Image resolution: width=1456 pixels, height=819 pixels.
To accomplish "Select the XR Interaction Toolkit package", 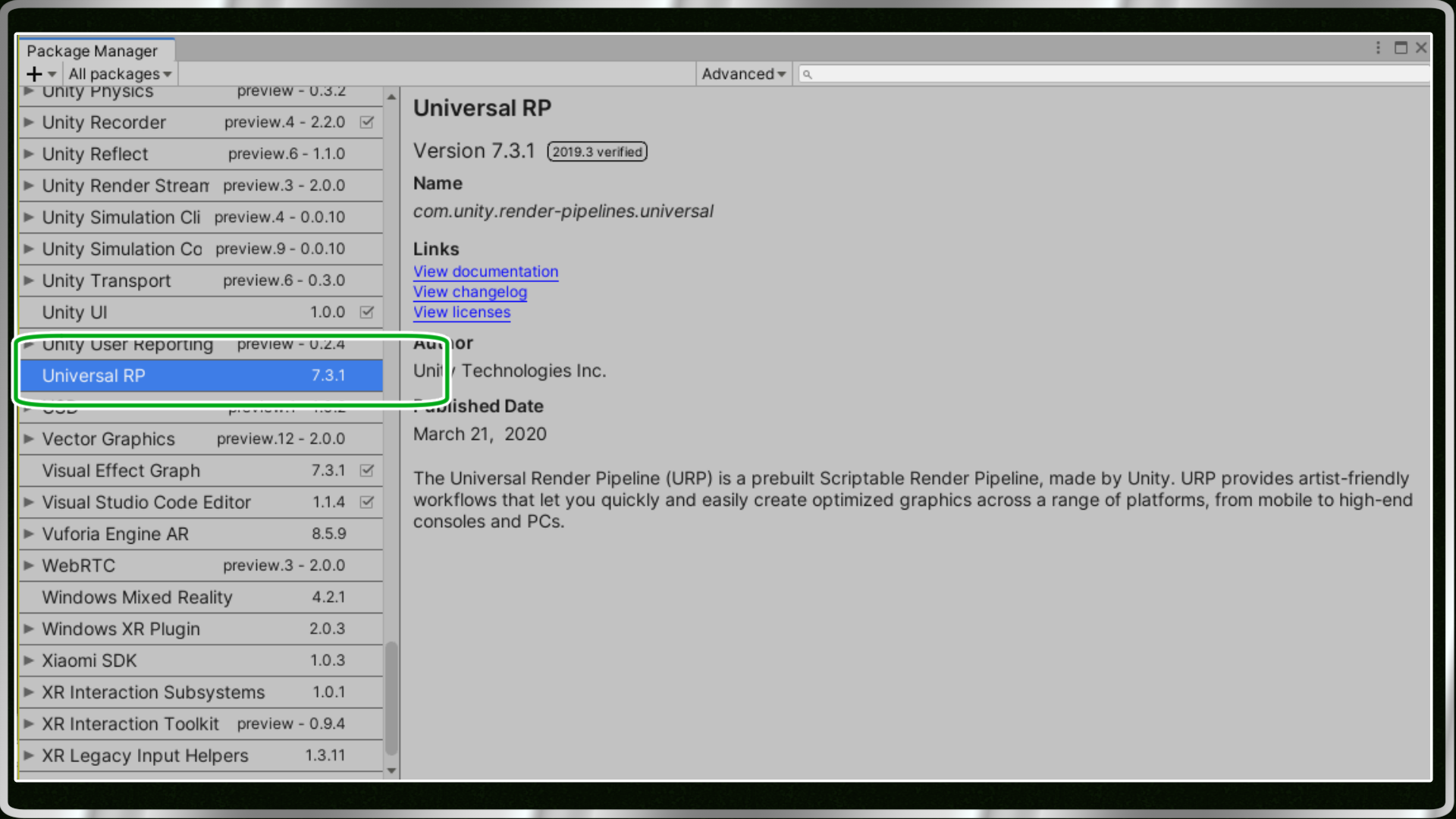I will (x=201, y=724).
